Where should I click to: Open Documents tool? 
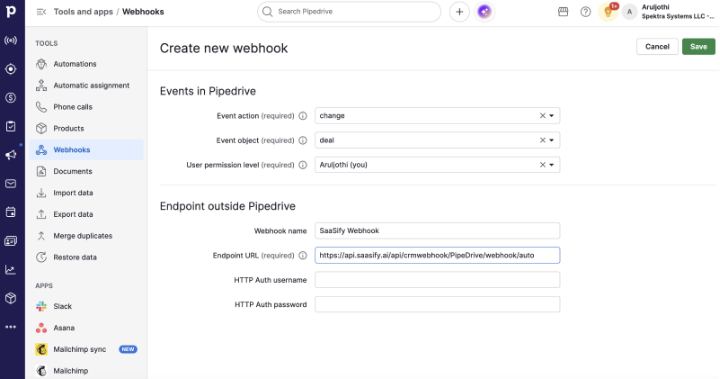[86, 171]
